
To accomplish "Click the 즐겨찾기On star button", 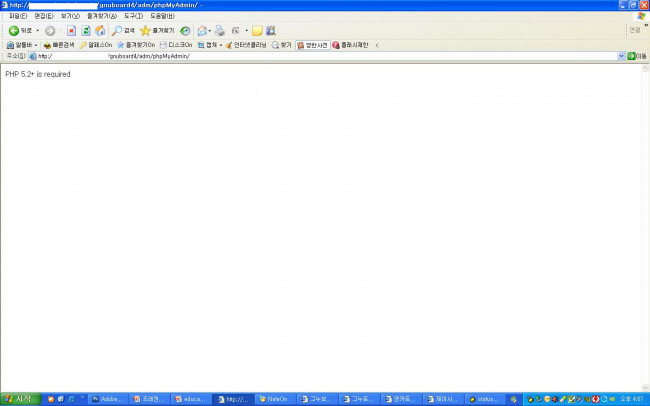I will pos(136,45).
